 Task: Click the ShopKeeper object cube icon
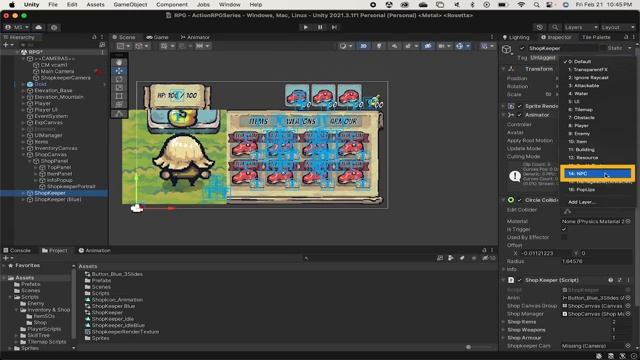pyautogui.click(x=507, y=50)
